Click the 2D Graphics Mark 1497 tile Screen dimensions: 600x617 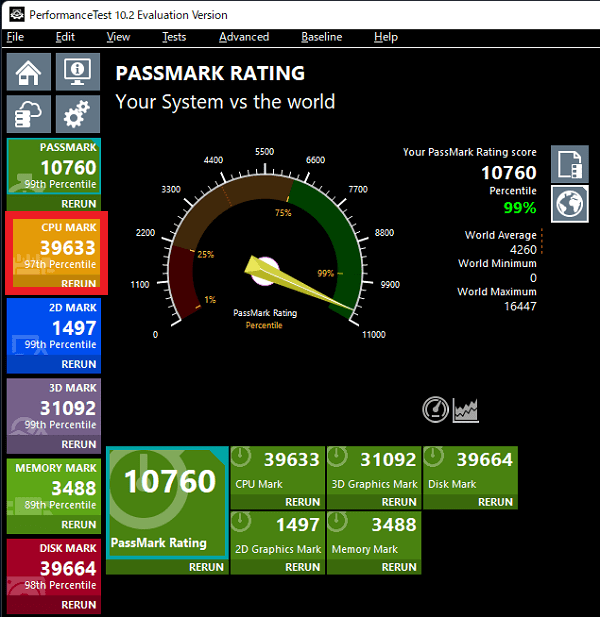pos(278,535)
